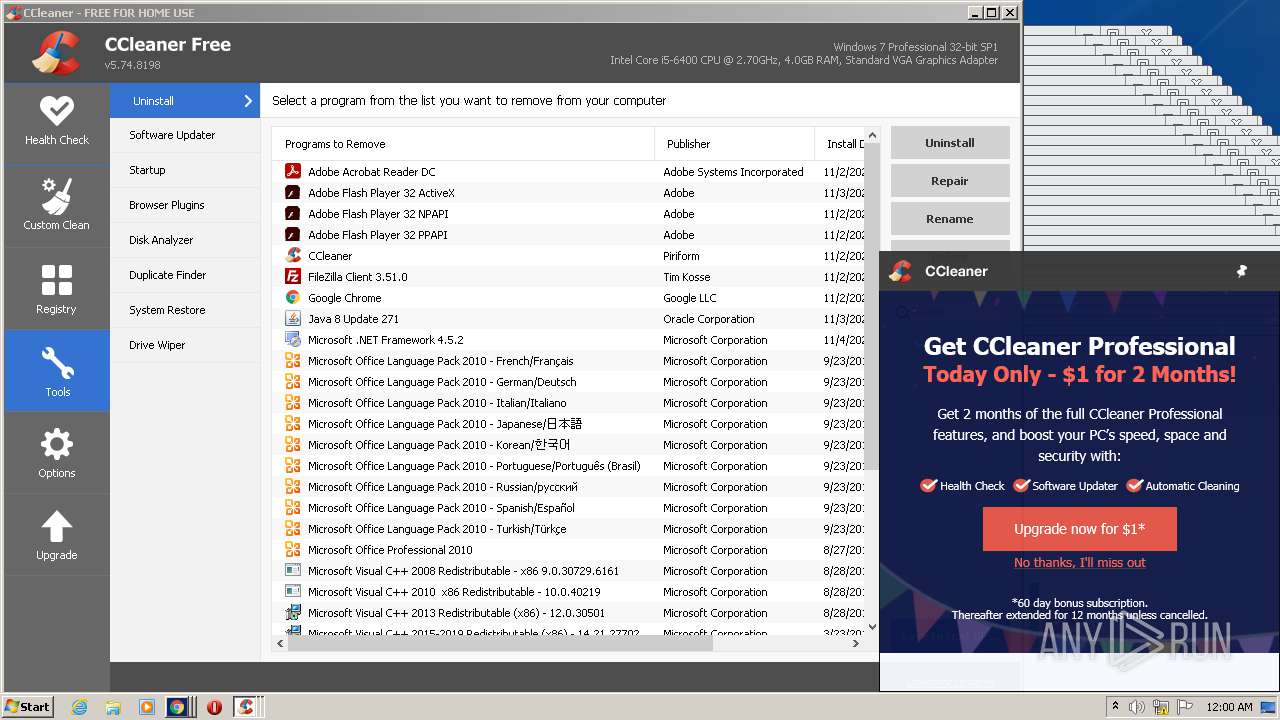Select Office Language Pack German/Deutsch row
1280x720 pixels.
pyautogui.click(x=568, y=381)
